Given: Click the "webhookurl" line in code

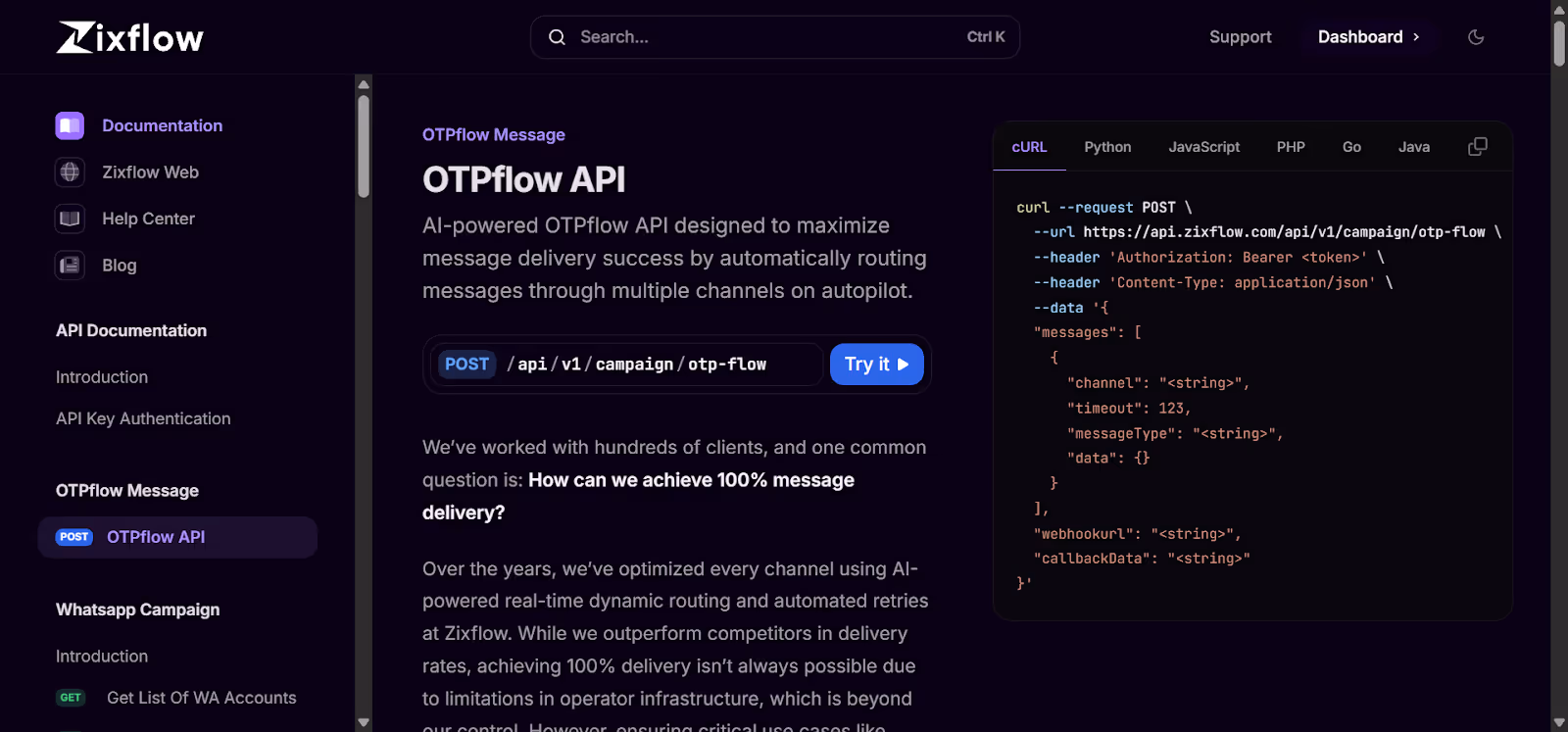Looking at the screenshot, I should point(1137,534).
